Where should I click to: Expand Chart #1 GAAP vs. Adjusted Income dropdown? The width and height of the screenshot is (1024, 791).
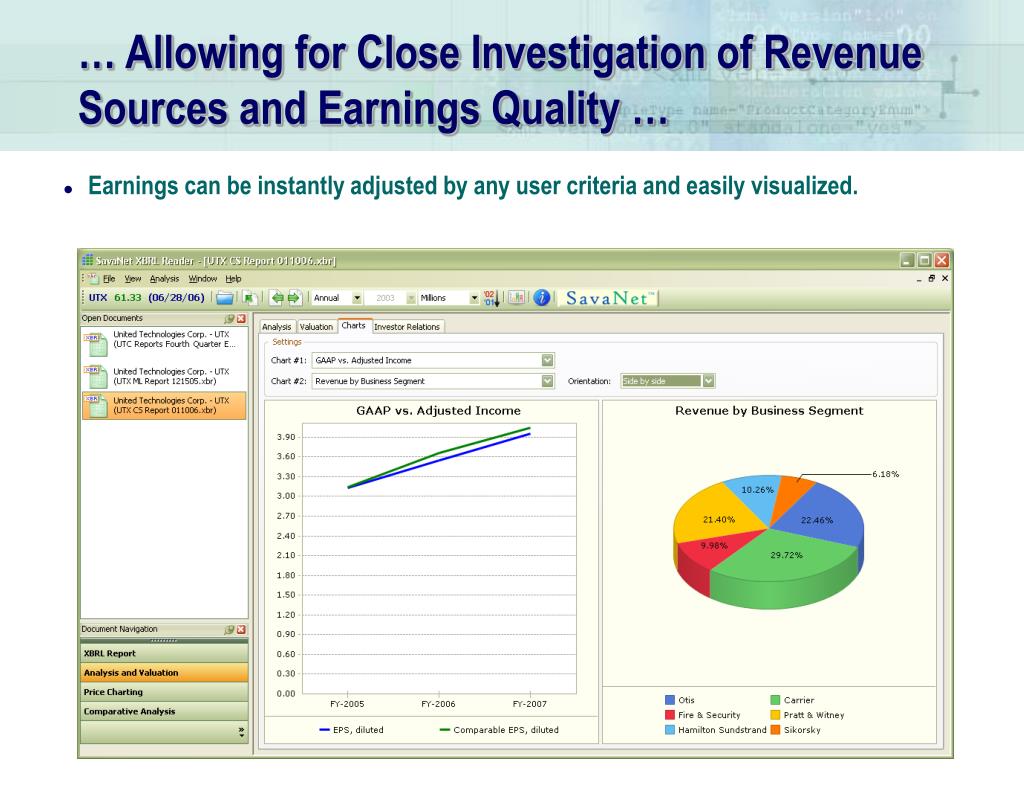pos(547,361)
